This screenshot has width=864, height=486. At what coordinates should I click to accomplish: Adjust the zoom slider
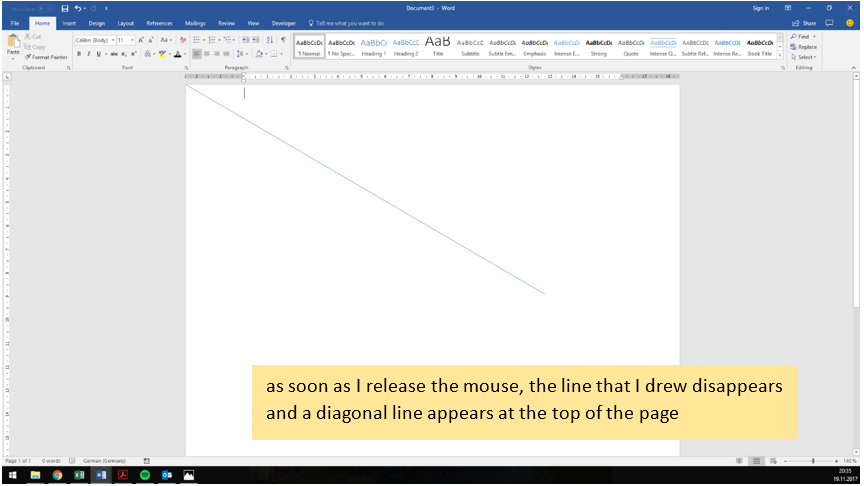(x=813, y=461)
